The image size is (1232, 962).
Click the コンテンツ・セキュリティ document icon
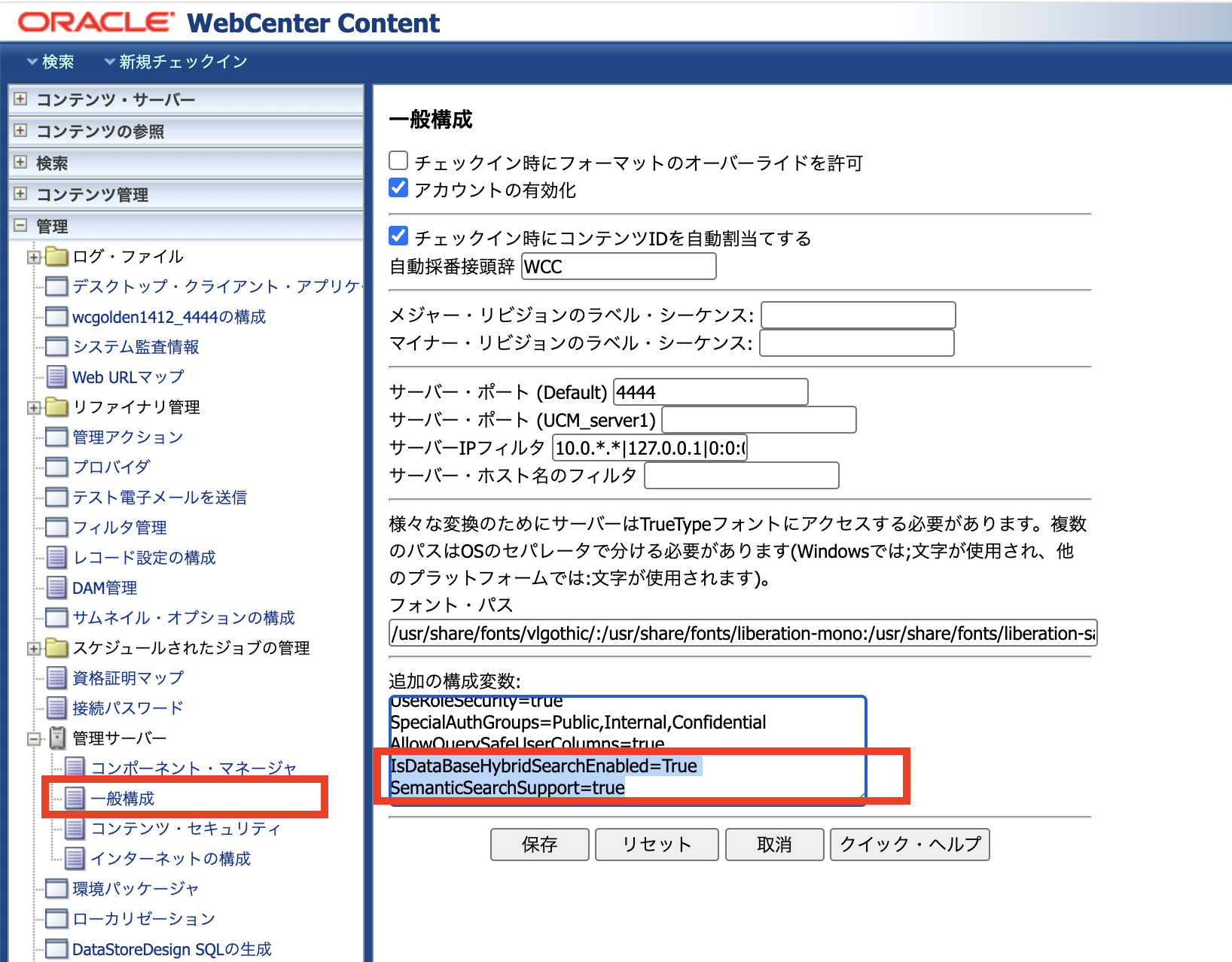[75, 829]
